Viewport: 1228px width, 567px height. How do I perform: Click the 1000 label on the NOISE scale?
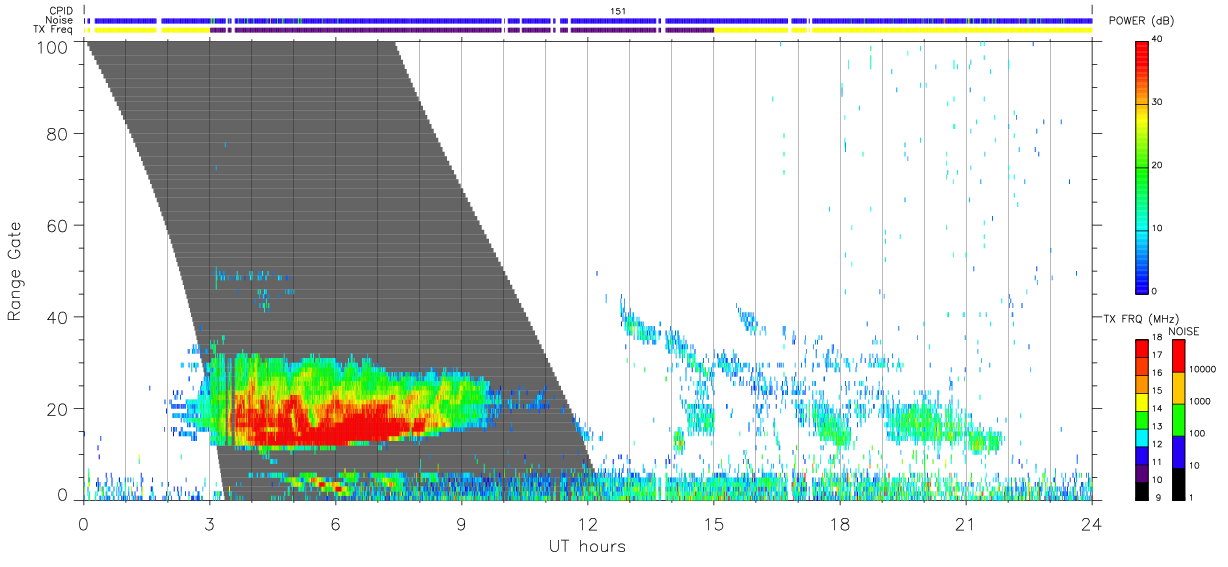click(x=1198, y=402)
